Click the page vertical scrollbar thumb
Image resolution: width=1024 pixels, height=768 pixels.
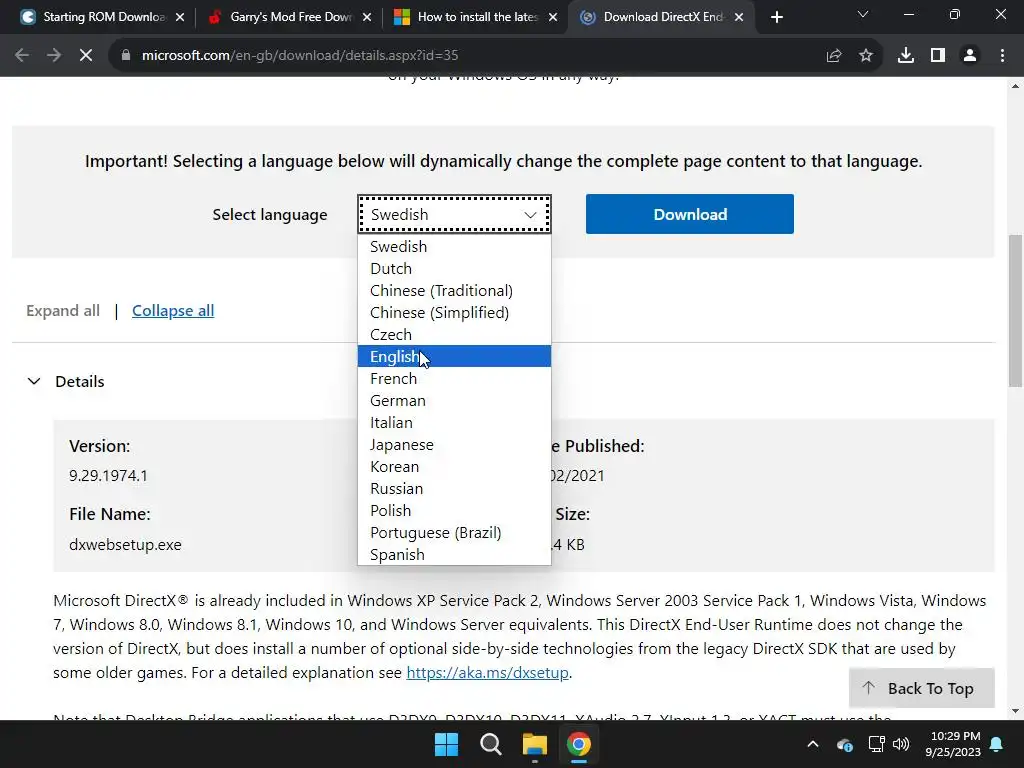pos(1015,310)
